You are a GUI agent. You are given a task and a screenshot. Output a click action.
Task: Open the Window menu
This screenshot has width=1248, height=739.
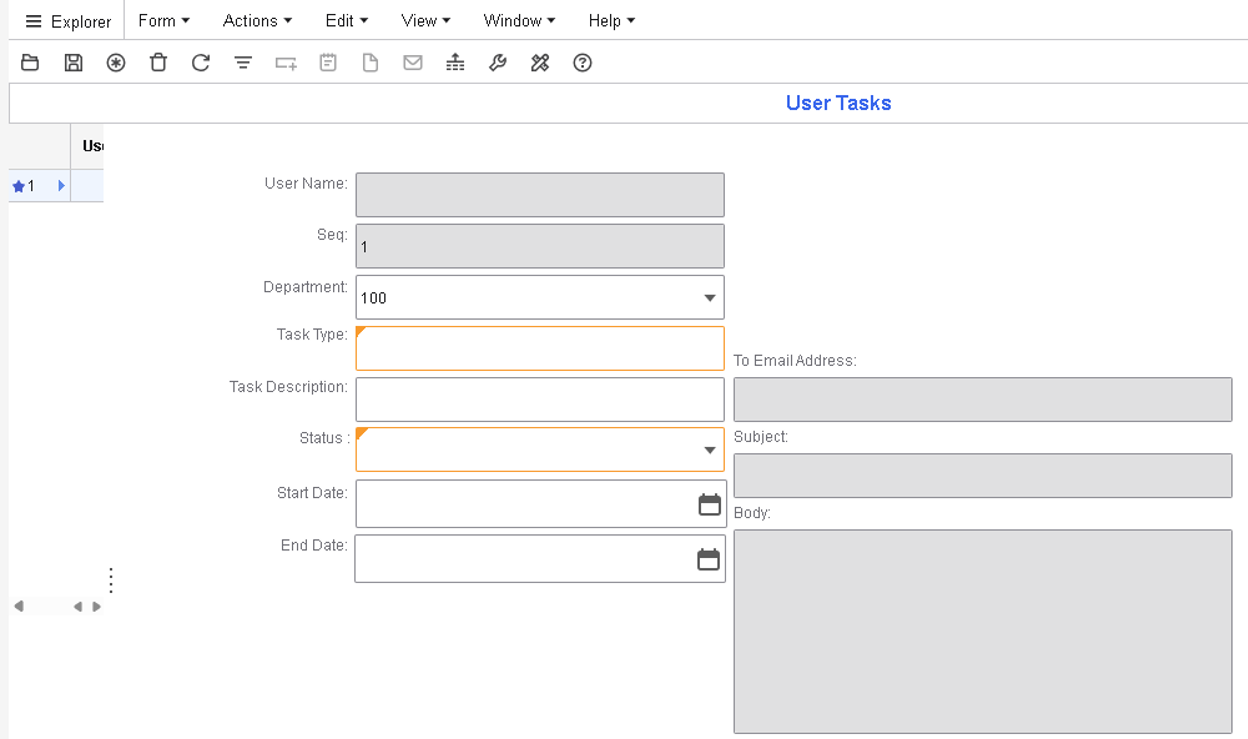click(x=520, y=21)
